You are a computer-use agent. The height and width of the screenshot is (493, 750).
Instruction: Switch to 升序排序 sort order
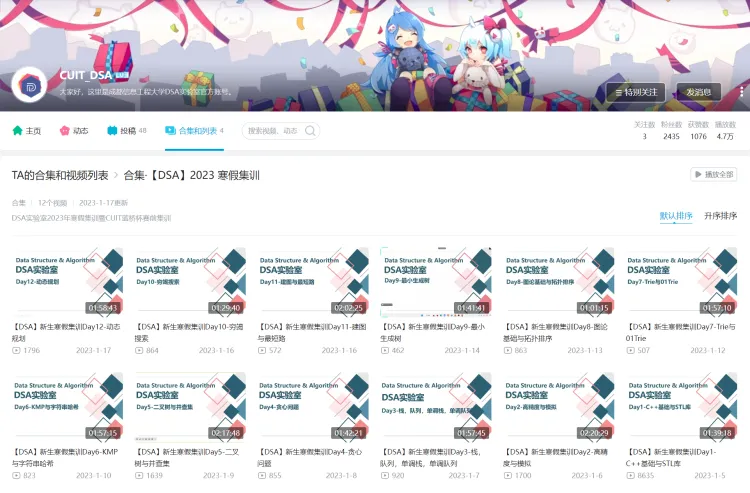tap(720, 216)
